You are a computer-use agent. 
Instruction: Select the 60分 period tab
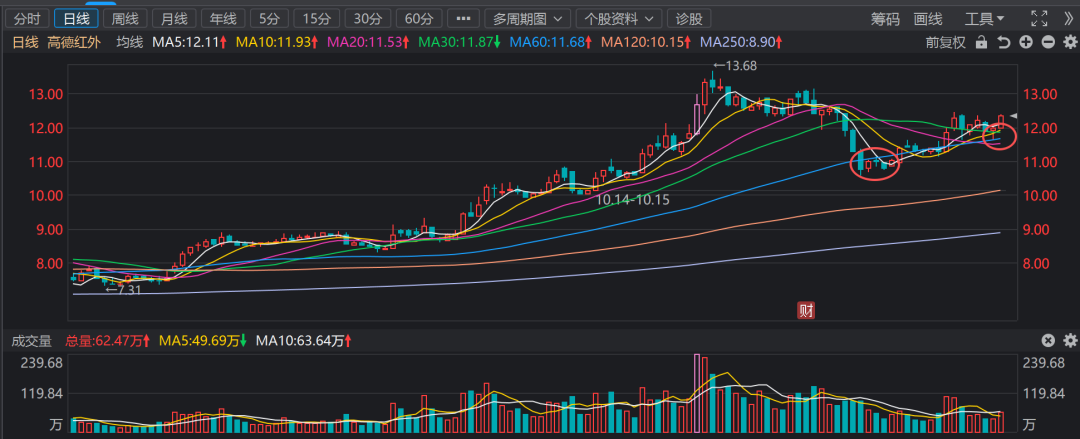point(415,19)
